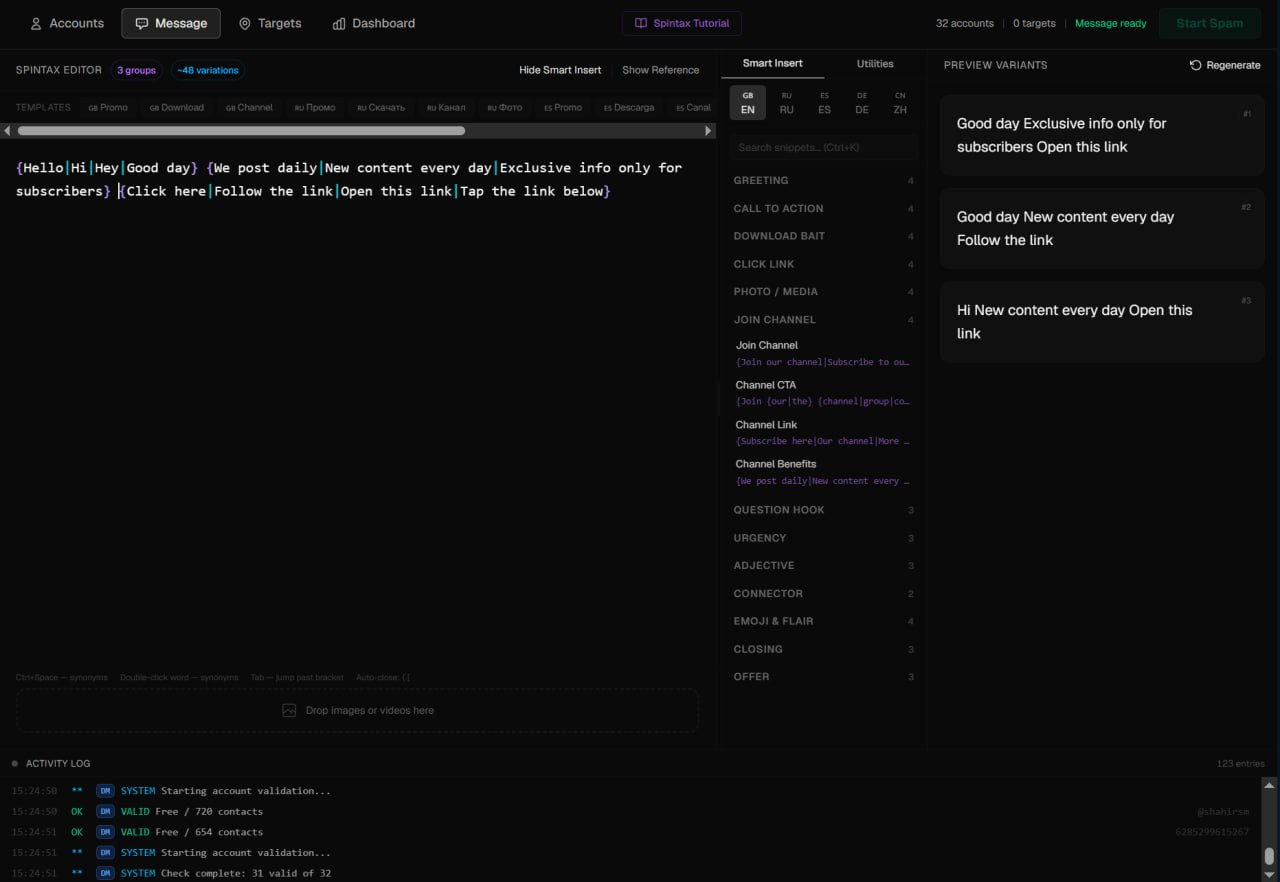This screenshot has height=882, width=1280.
Task: Expand the GREETING snippet category
Action: pos(824,181)
